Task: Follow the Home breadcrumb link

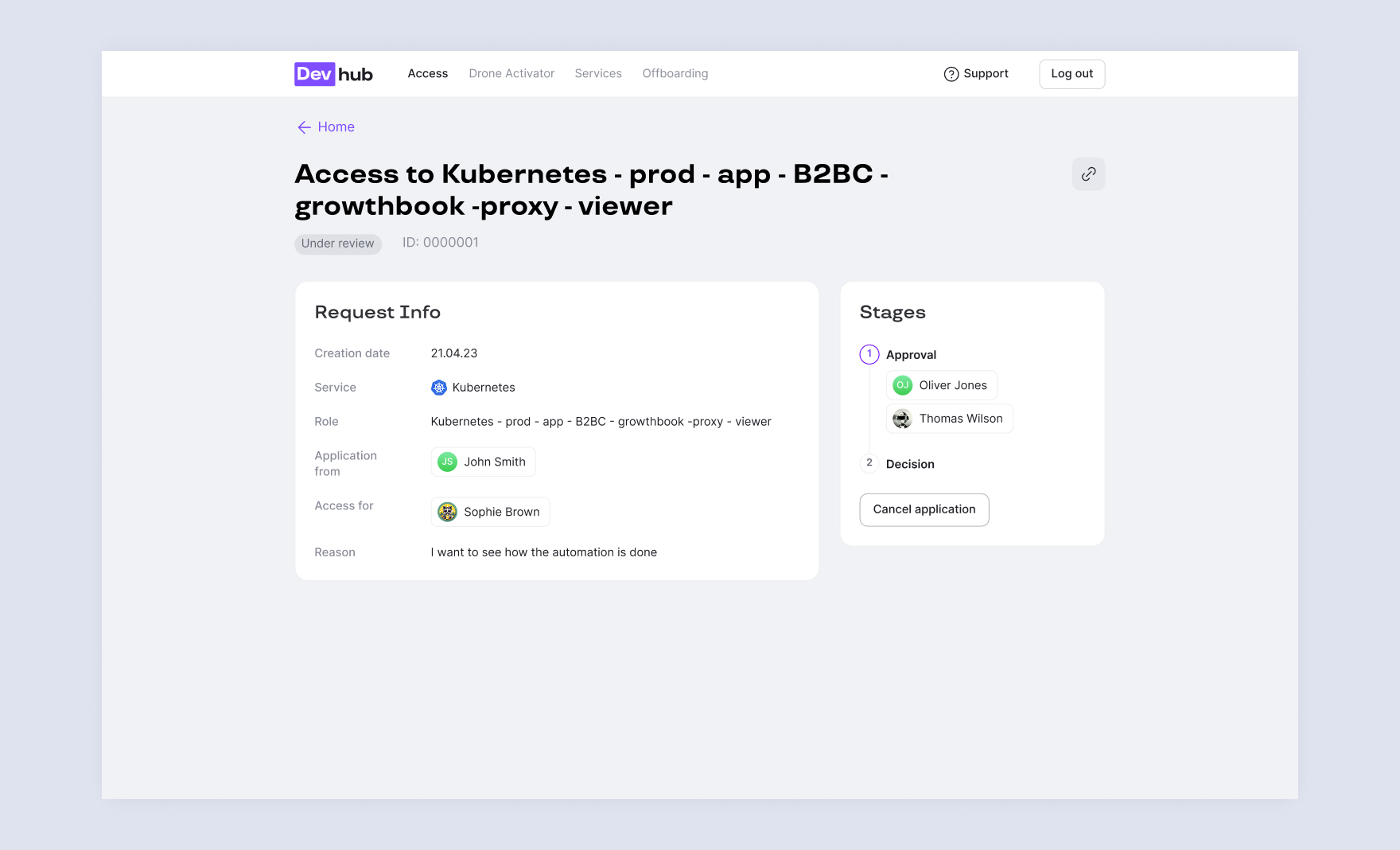Action: [x=336, y=127]
